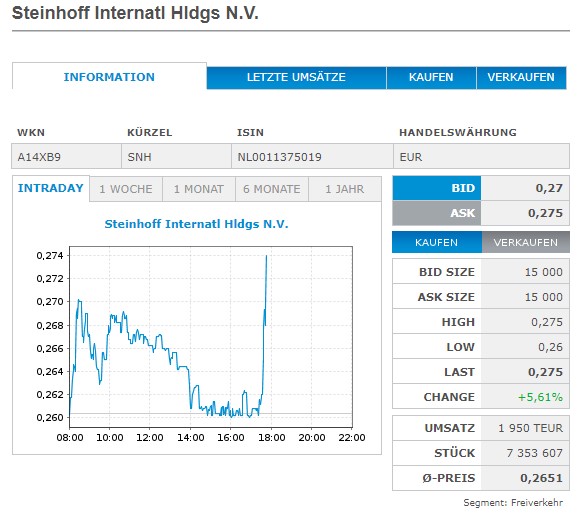The height and width of the screenshot is (529, 581).
Task: Select the WKN value A14XB9
Action: point(39,157)
